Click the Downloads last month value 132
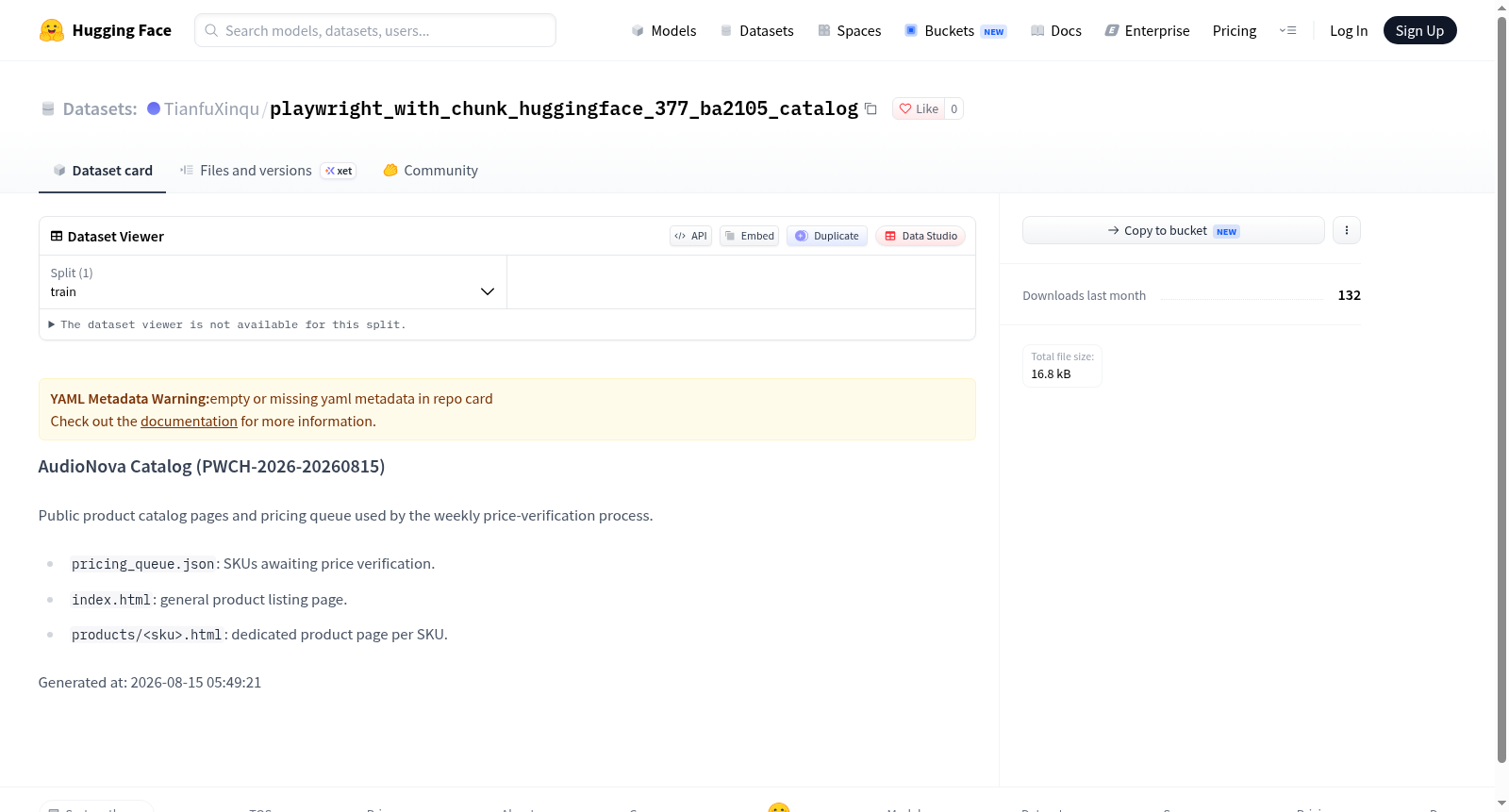1509x812 pixels. [1350, 295]
